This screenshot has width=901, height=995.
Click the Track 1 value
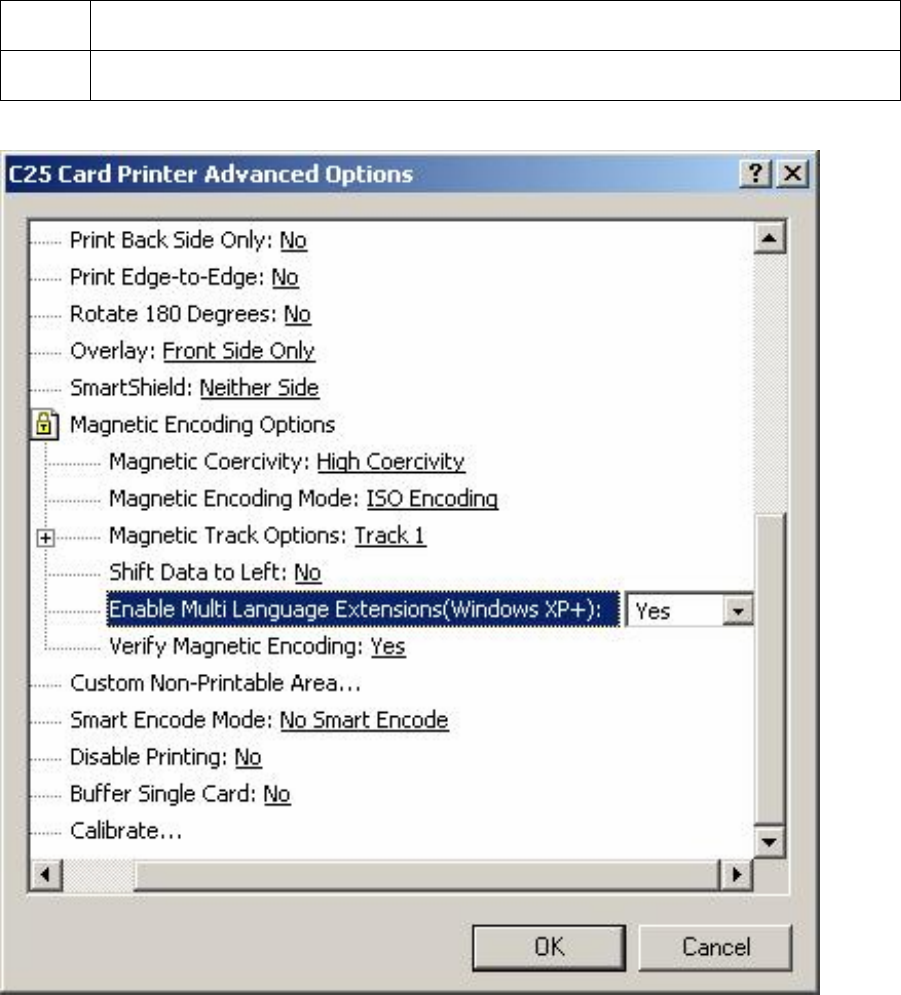[x=390, y=536]
